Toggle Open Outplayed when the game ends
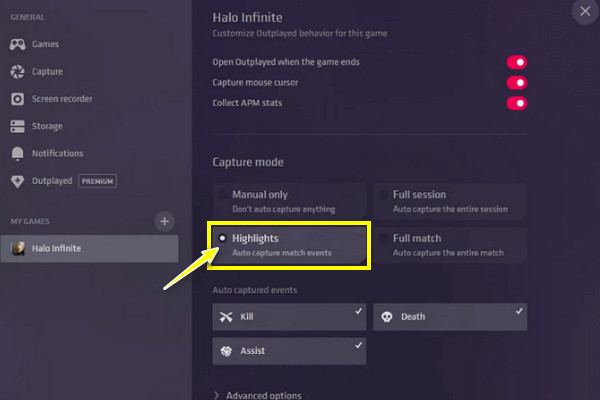Image resolution: width=600 pixels, height=400 pixels. (x=516, y=62)
